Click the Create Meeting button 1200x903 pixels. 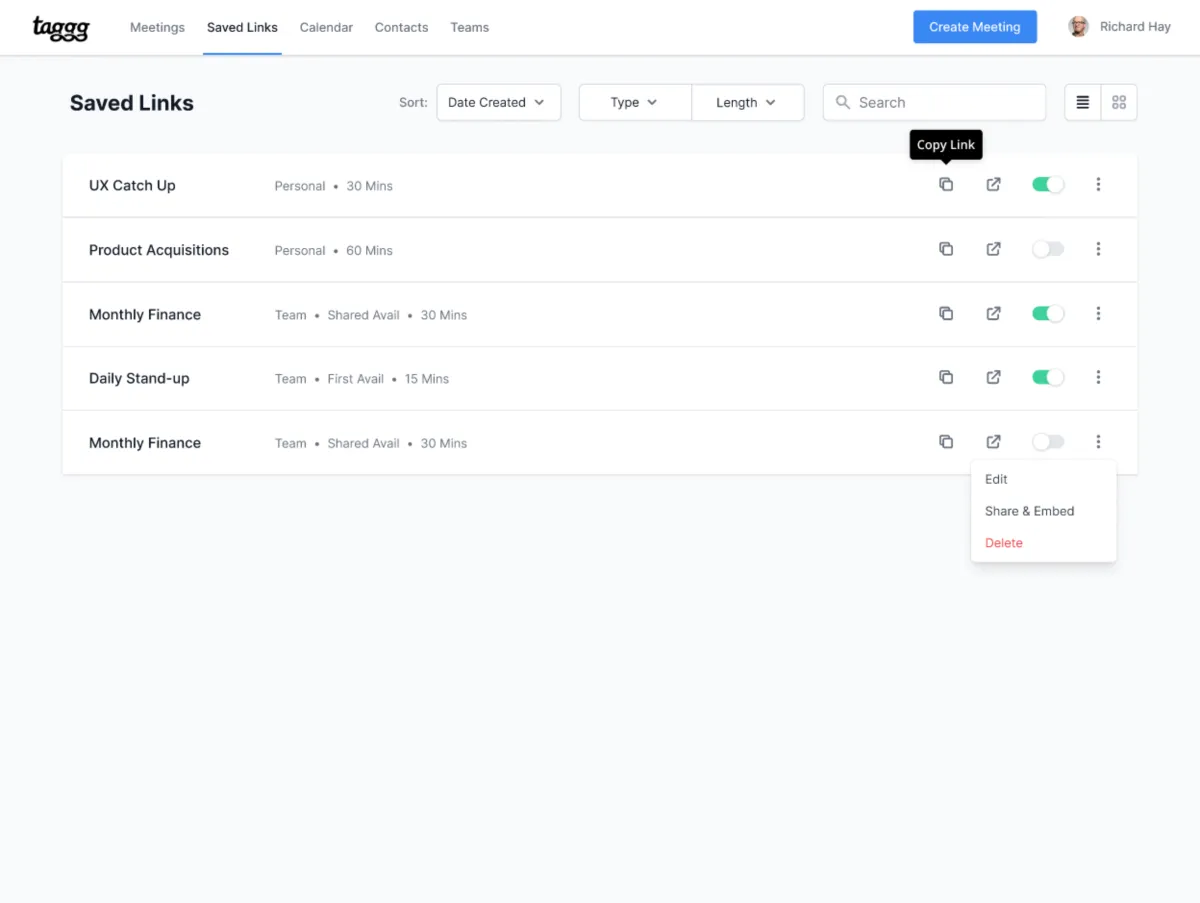coord(974,27)
